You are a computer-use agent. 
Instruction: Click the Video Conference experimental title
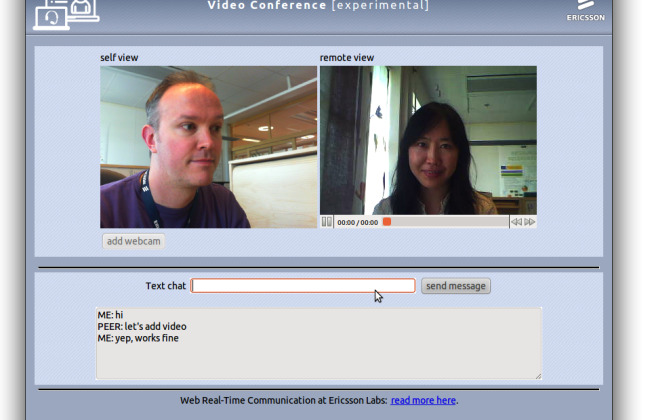[318, 5]
